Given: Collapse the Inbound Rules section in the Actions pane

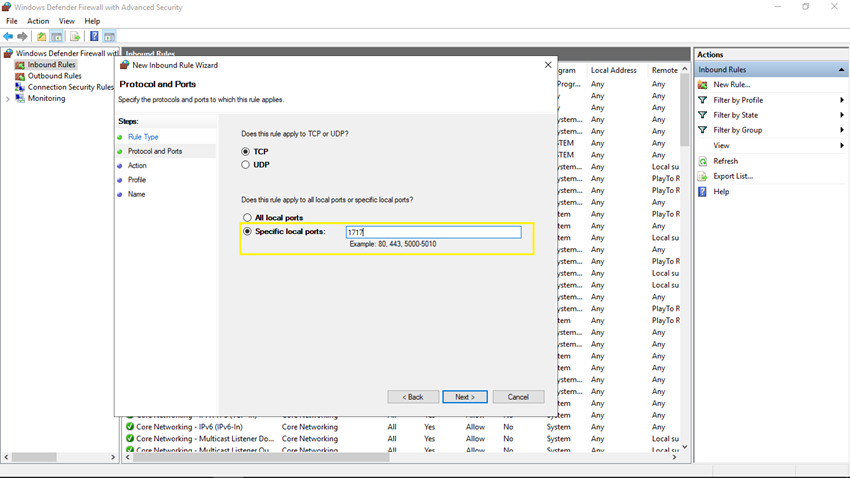Looking at the screenshot, I should tap(841, 69).
